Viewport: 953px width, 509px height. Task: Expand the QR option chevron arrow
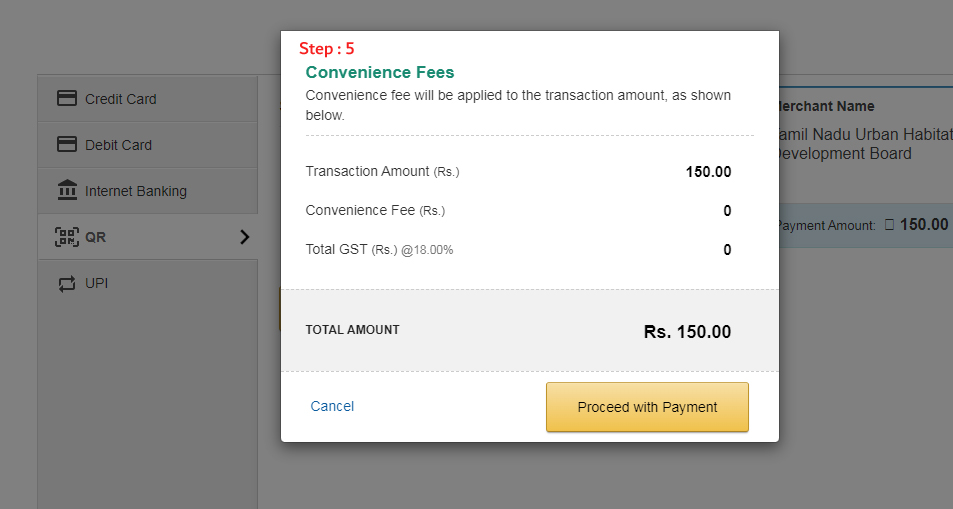pos(245,237)
